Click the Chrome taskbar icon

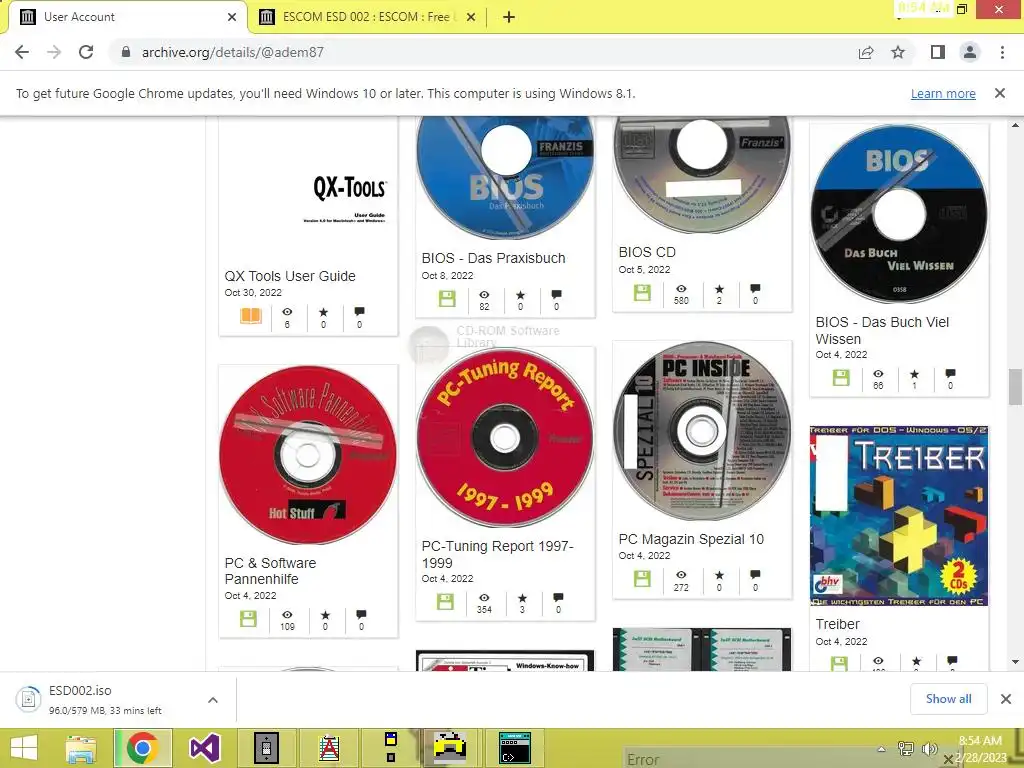click(143, 748)
